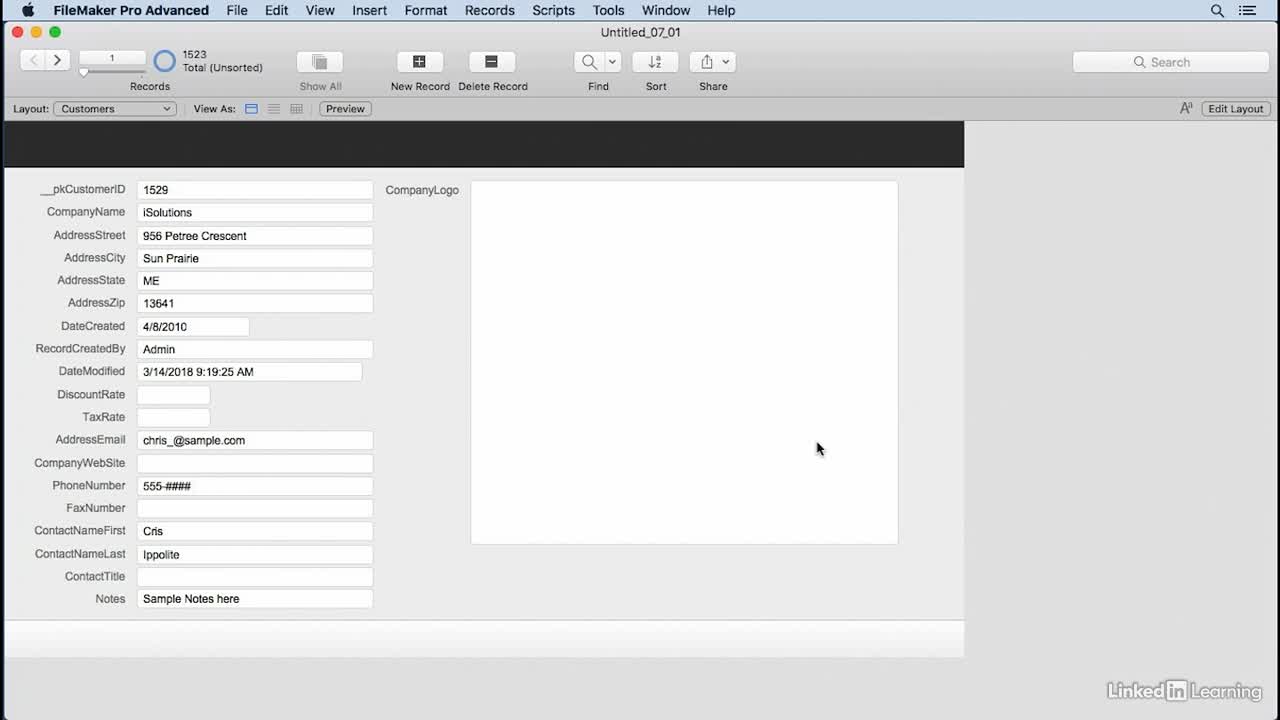
Task: Click the toolbar Search field
Action: pos(1171,62)
